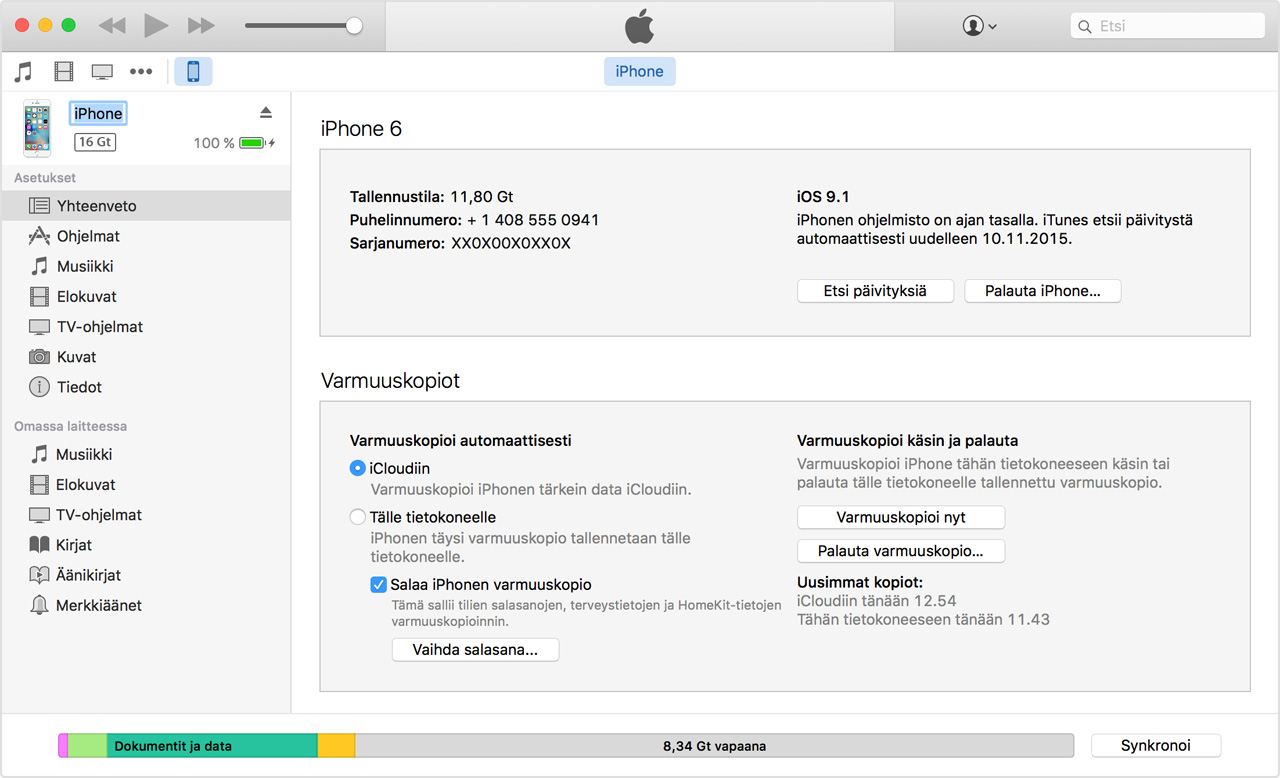The width and height of the screenshot is (1280, 778).
Task: Click the yellow storage bar segment
Action: coord(336,745)
